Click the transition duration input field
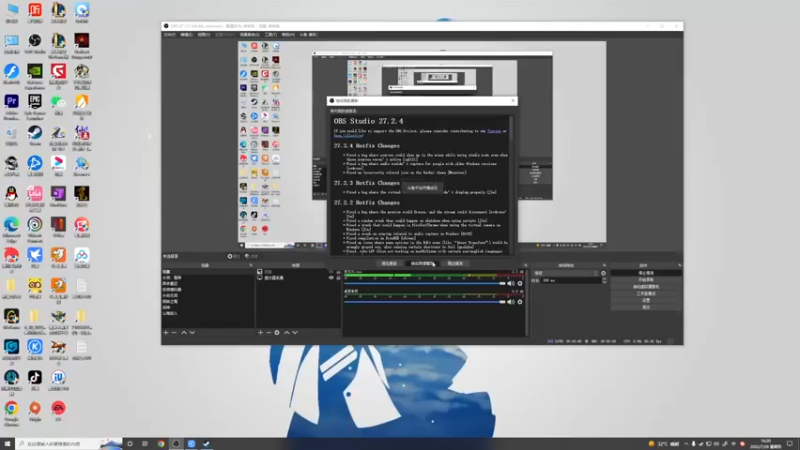This screenshot has height=450, width=800. click(x=570, y=281)
